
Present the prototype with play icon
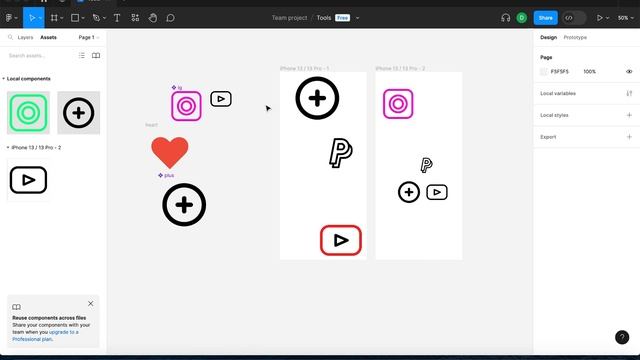pos(599,18)
